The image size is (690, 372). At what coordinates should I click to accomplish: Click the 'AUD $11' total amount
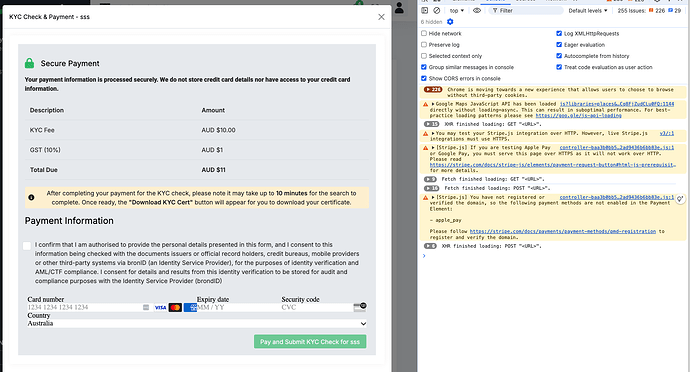point(213,170)
